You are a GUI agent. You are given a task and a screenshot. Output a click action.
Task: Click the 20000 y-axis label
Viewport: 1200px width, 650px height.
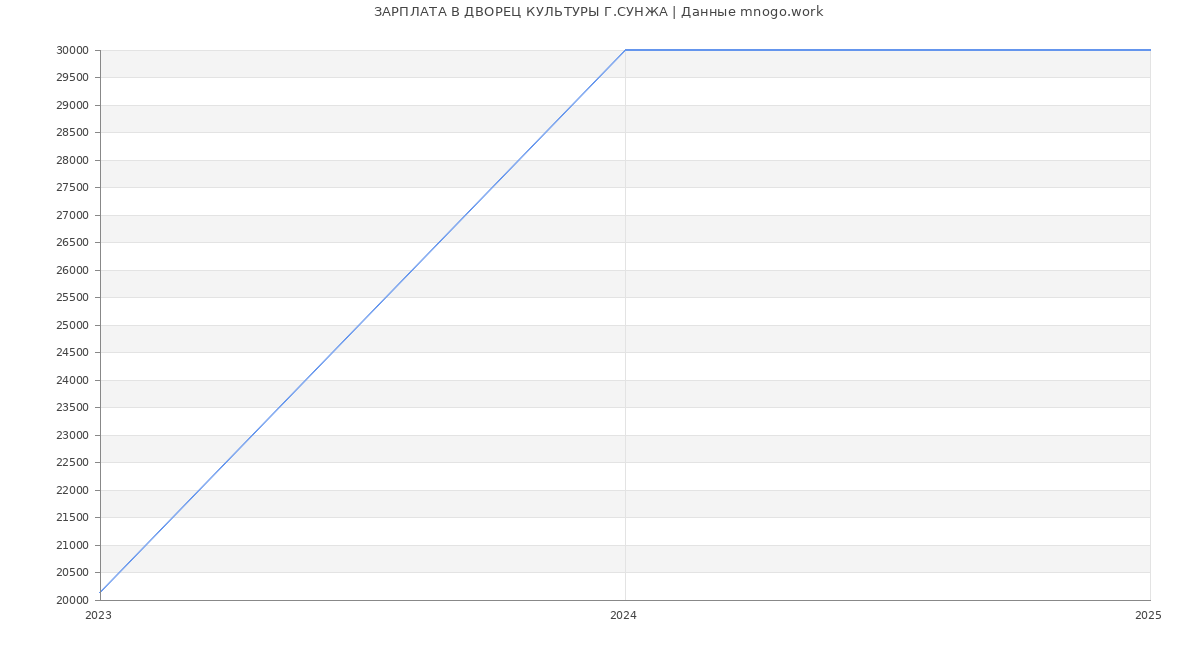pyautogui.click(x=72, y=600)
